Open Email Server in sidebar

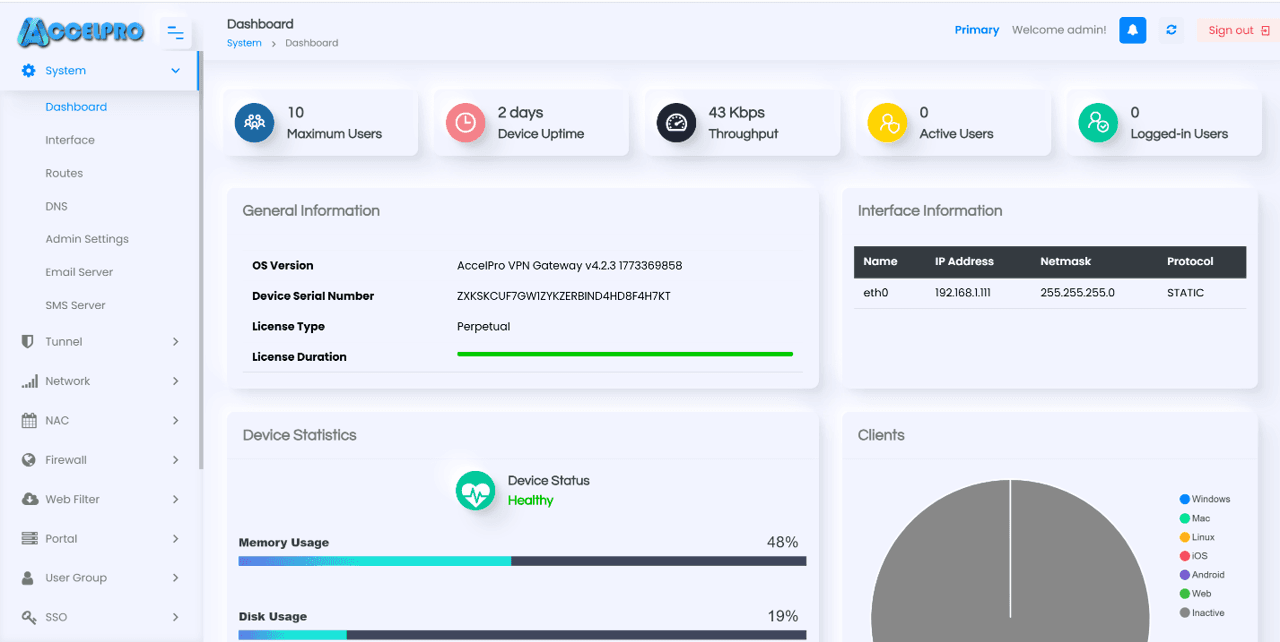tap(79, 272)
